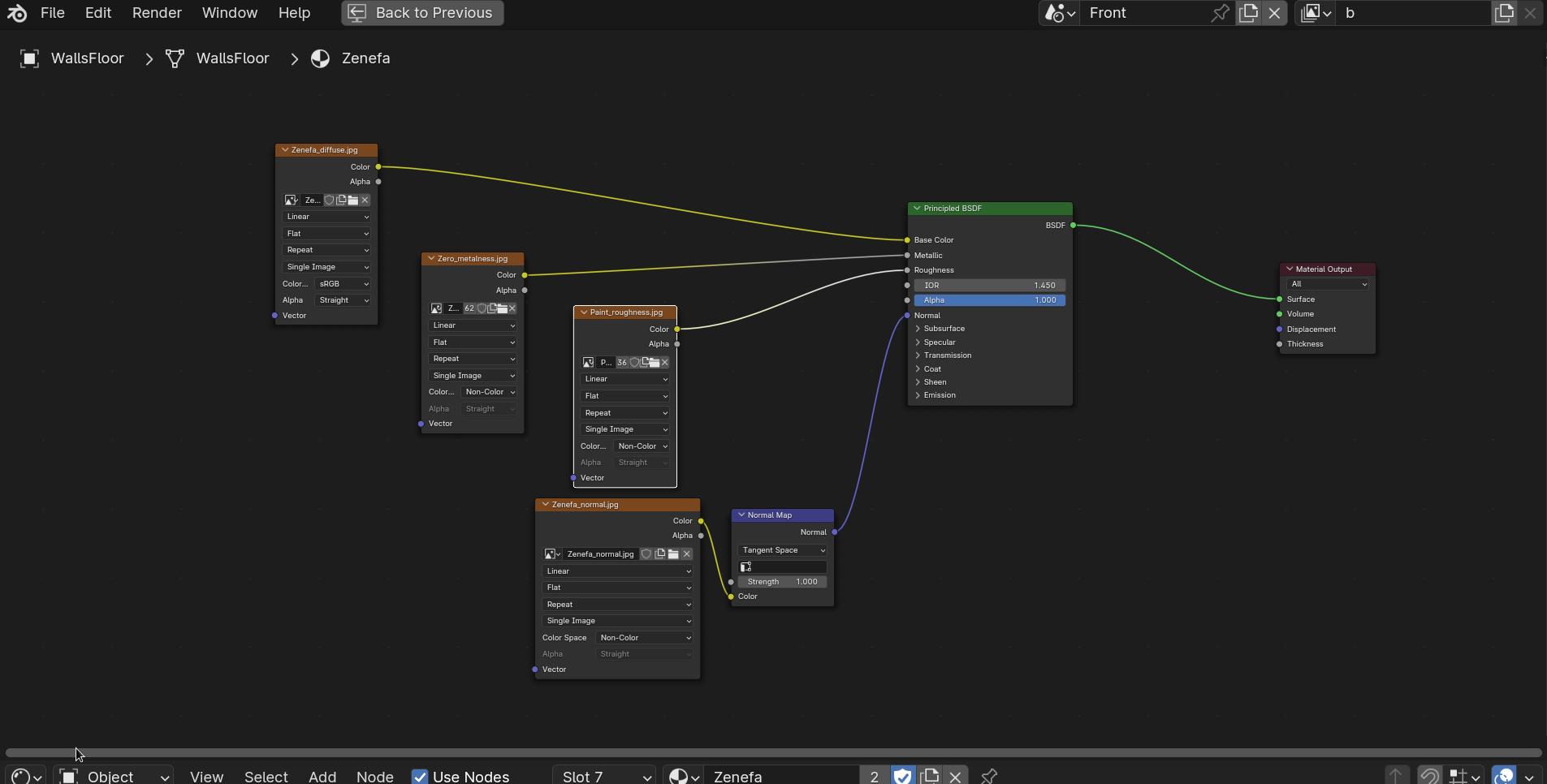Image resolution: width=1547 pixels, height=784 pixels.
Task: Click the Zenefa material name field
Action: coord(782,776)
